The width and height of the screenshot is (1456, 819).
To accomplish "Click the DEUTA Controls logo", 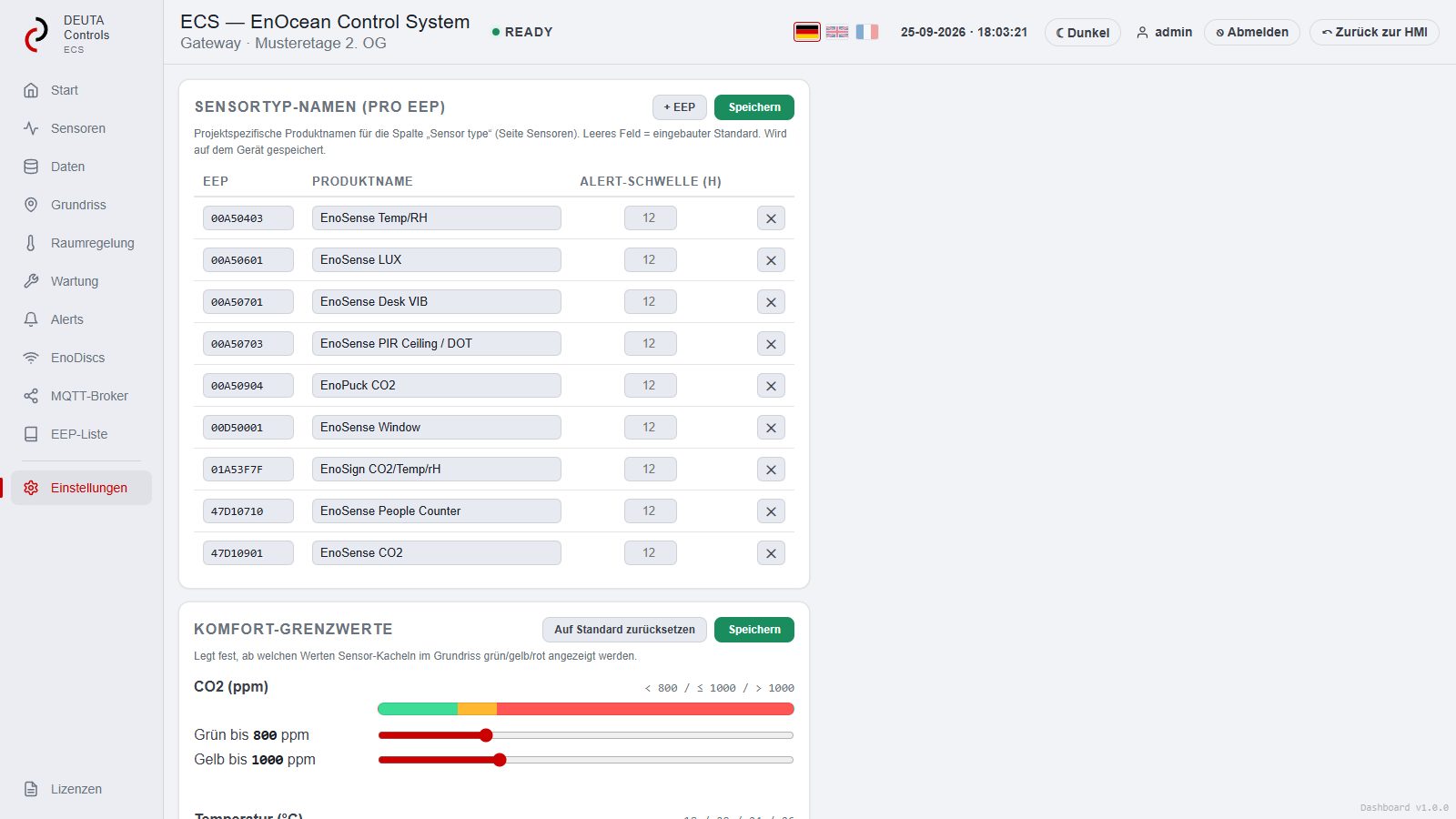I will pyautogui.click(x=67, y=34).
